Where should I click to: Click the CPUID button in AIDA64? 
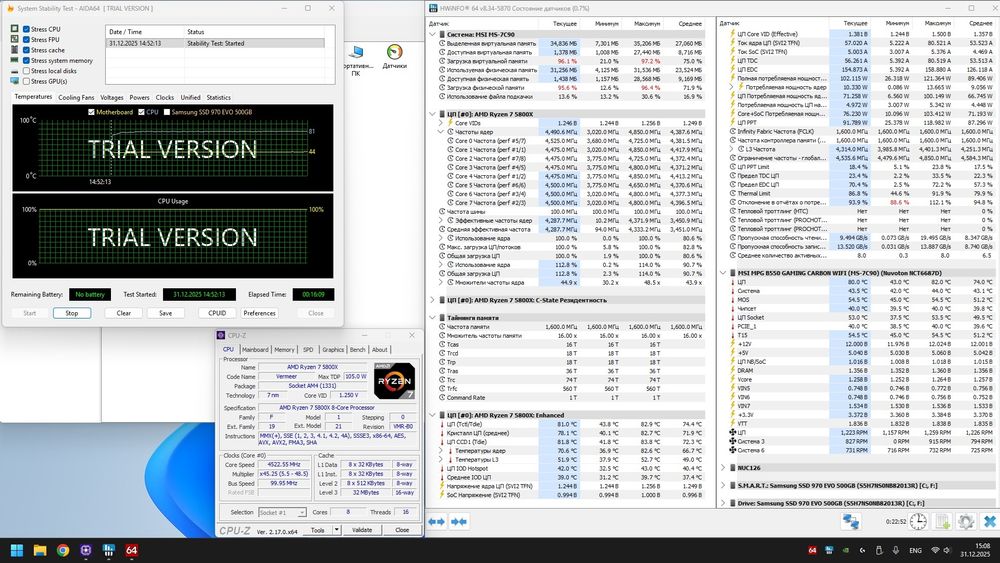click(217, 313)
